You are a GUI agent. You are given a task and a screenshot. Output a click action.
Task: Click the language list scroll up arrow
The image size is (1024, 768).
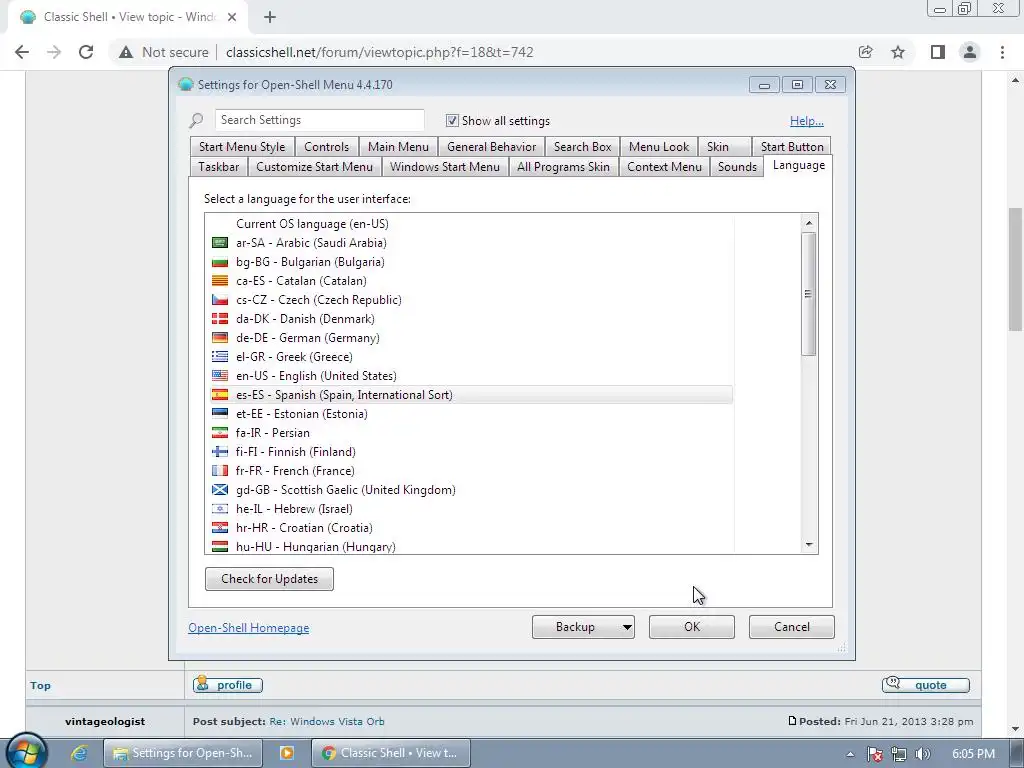point(809,223)
